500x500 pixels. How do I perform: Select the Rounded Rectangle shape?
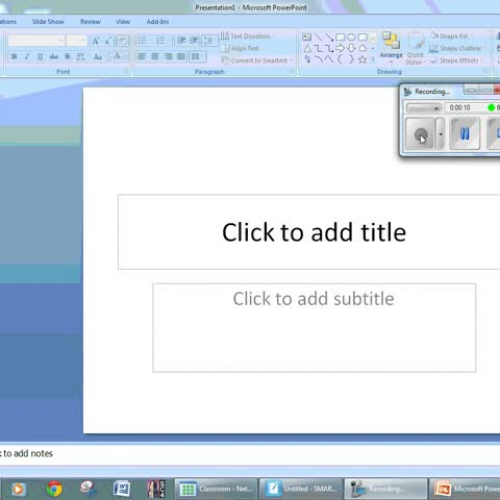pos(363,37)
